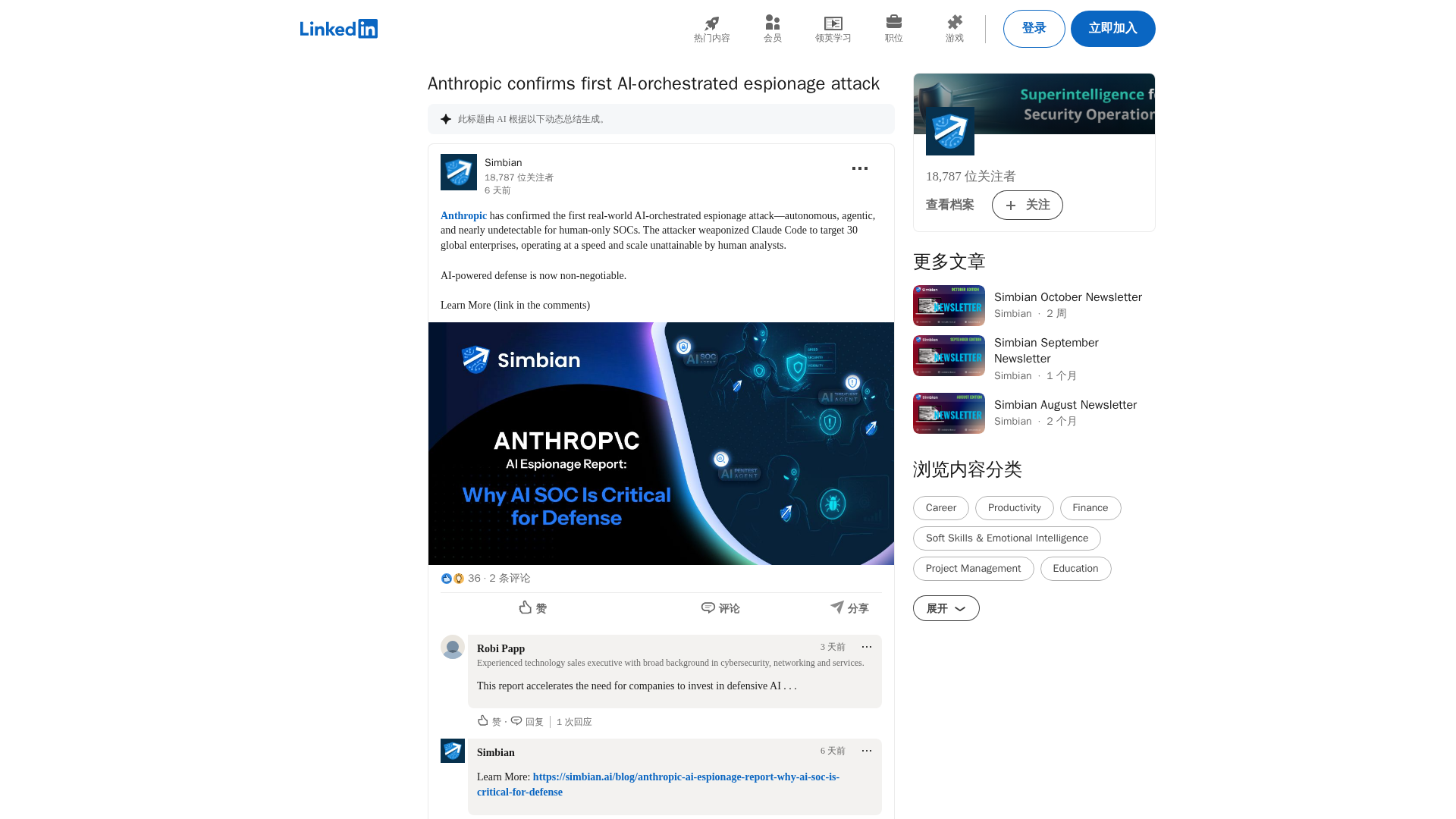Select the Productivity category tag
1456x819 pixels.
[x=1014, y=508]
